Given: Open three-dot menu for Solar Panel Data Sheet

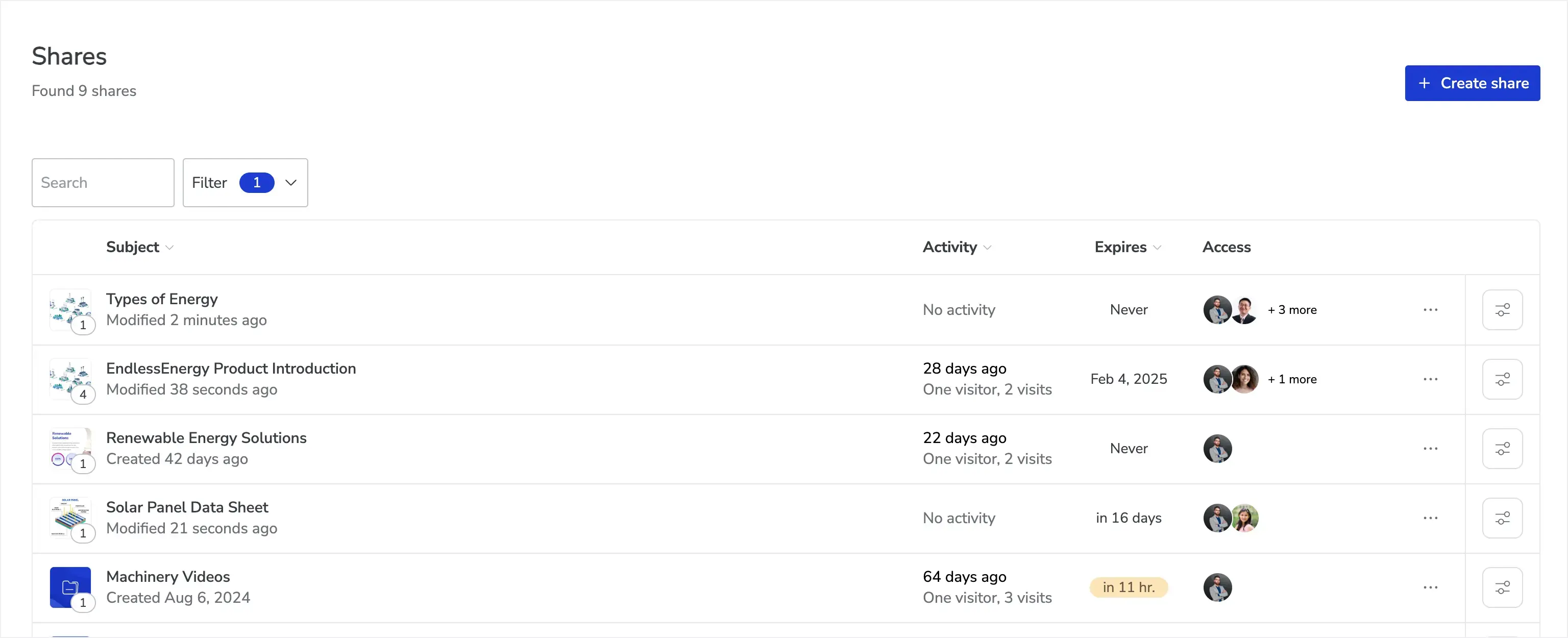Looking at the screenshot, I should [1430, 518].
